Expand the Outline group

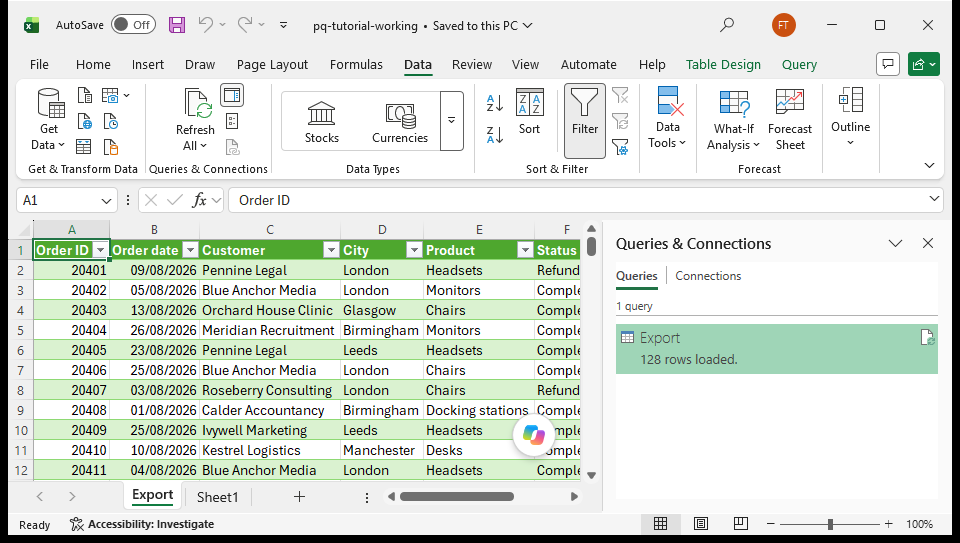(850, 117)
